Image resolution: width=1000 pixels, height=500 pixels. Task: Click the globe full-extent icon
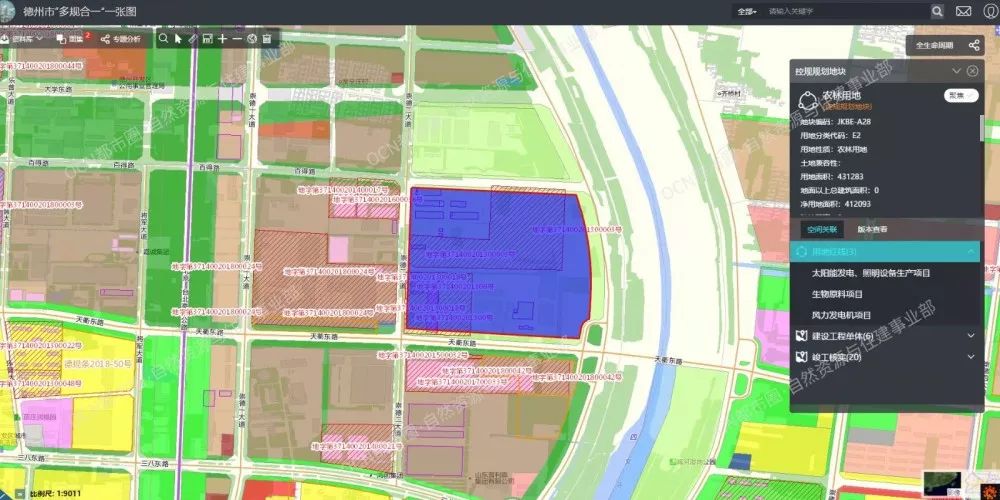252,39
